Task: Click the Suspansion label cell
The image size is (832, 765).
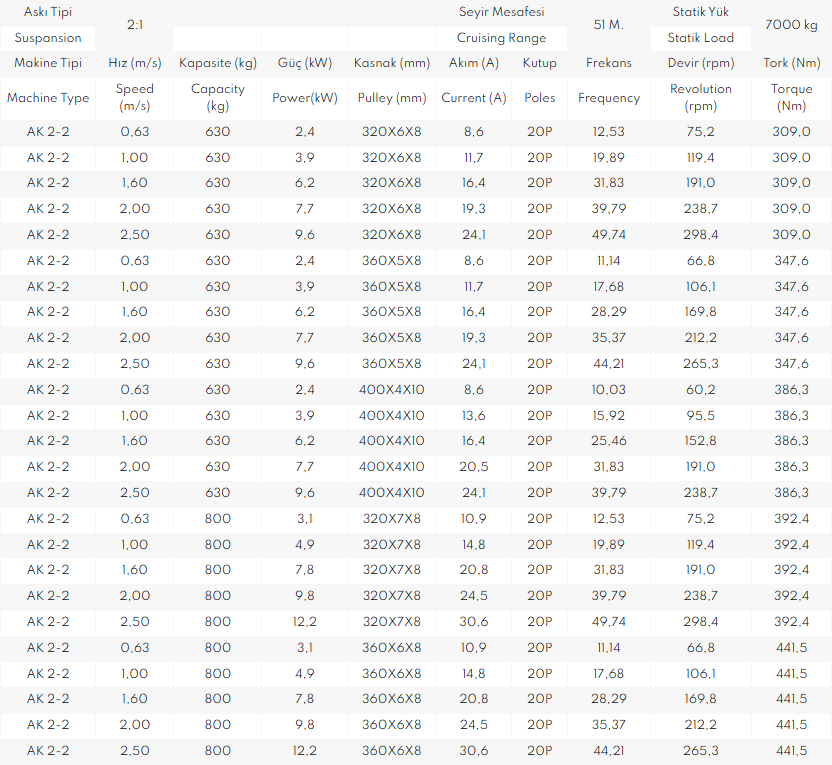Action: click(48, 38)
